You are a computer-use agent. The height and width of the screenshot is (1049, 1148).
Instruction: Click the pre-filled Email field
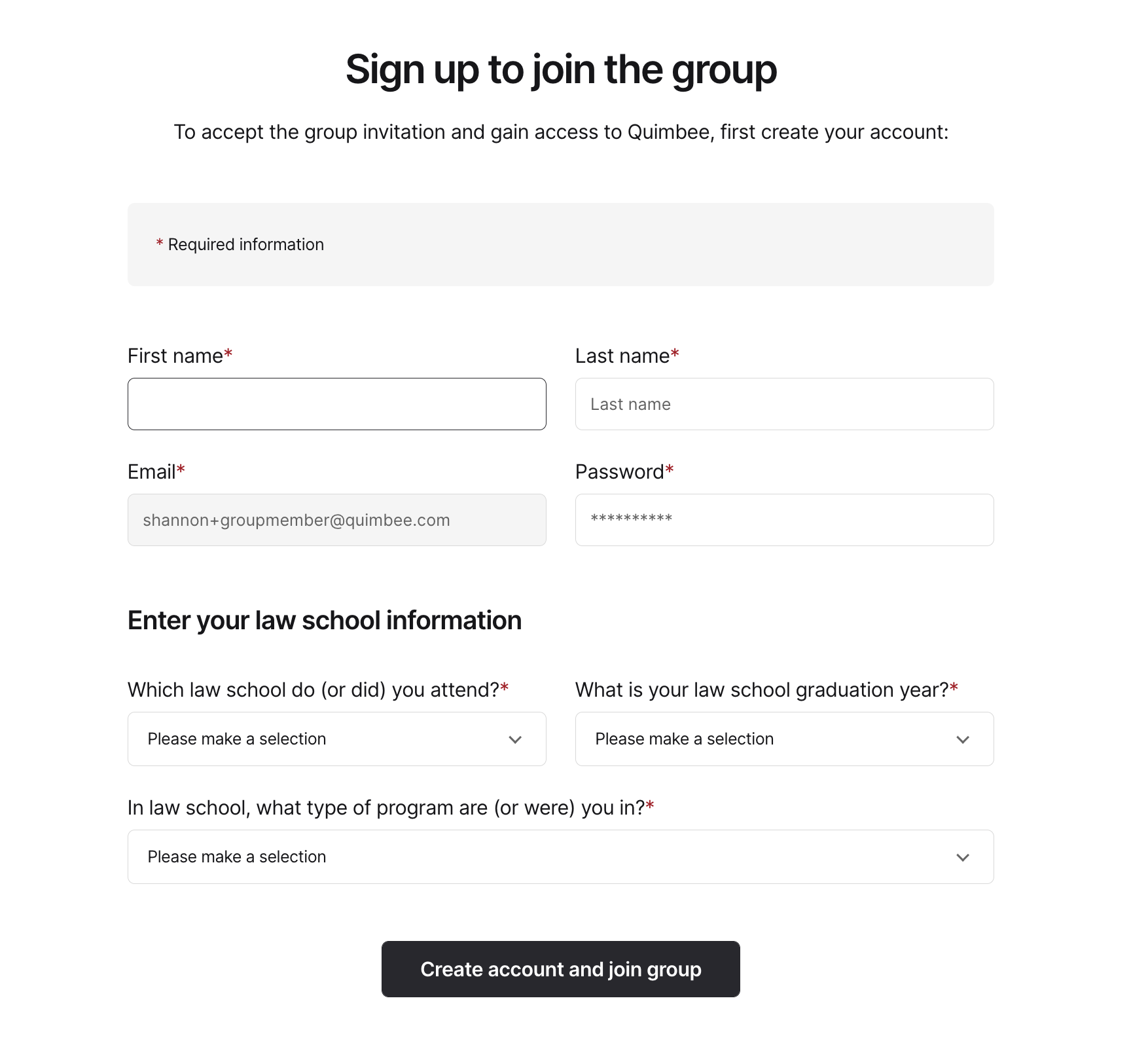pos(336,519)
